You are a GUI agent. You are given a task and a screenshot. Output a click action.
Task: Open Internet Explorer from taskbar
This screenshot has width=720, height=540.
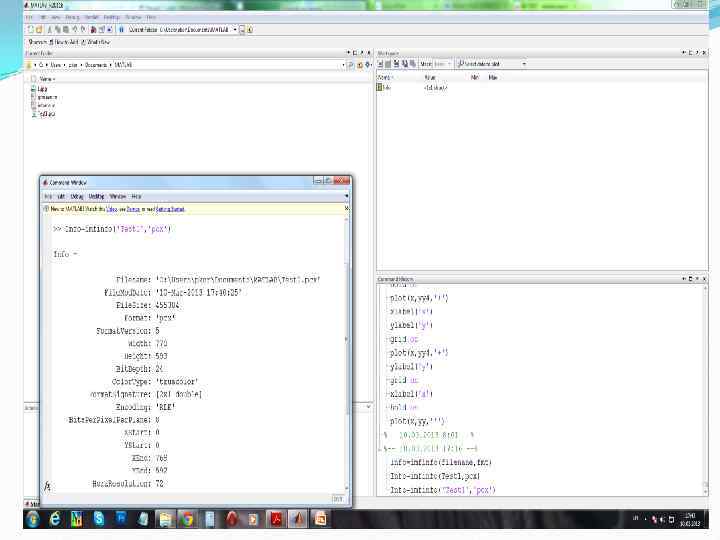tap(55, 519)
